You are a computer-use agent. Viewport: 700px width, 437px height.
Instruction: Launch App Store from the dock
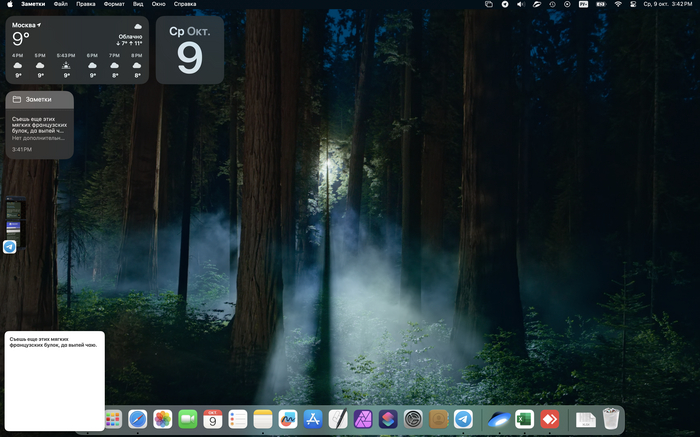313,420
